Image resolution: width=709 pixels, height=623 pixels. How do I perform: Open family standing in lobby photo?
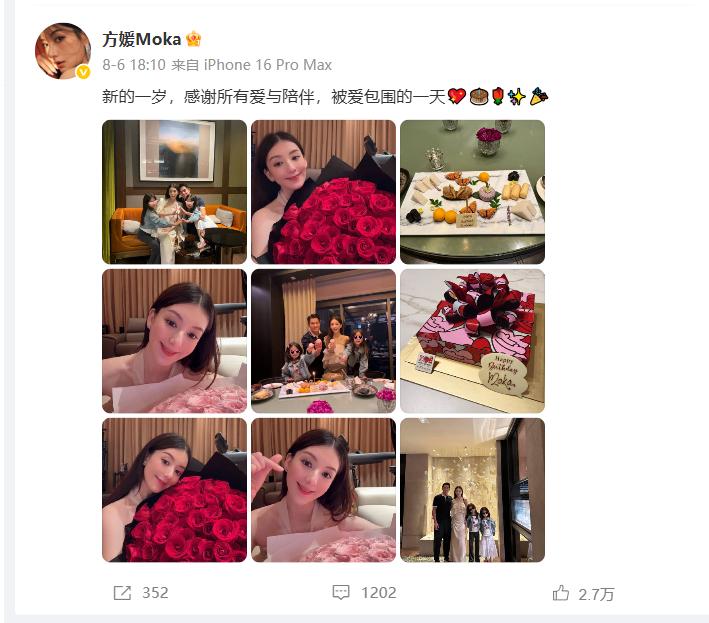click(x=473, y=490)
